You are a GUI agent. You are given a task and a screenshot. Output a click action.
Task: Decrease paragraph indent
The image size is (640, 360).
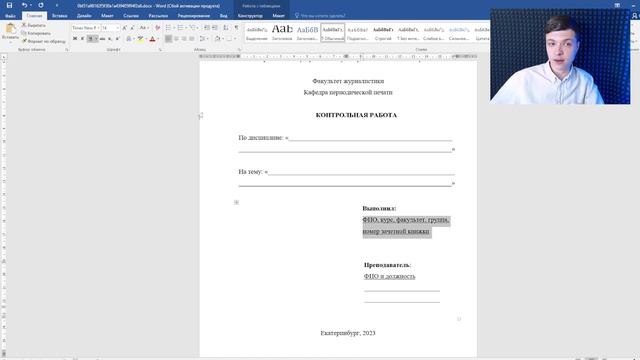click(207, 28)
